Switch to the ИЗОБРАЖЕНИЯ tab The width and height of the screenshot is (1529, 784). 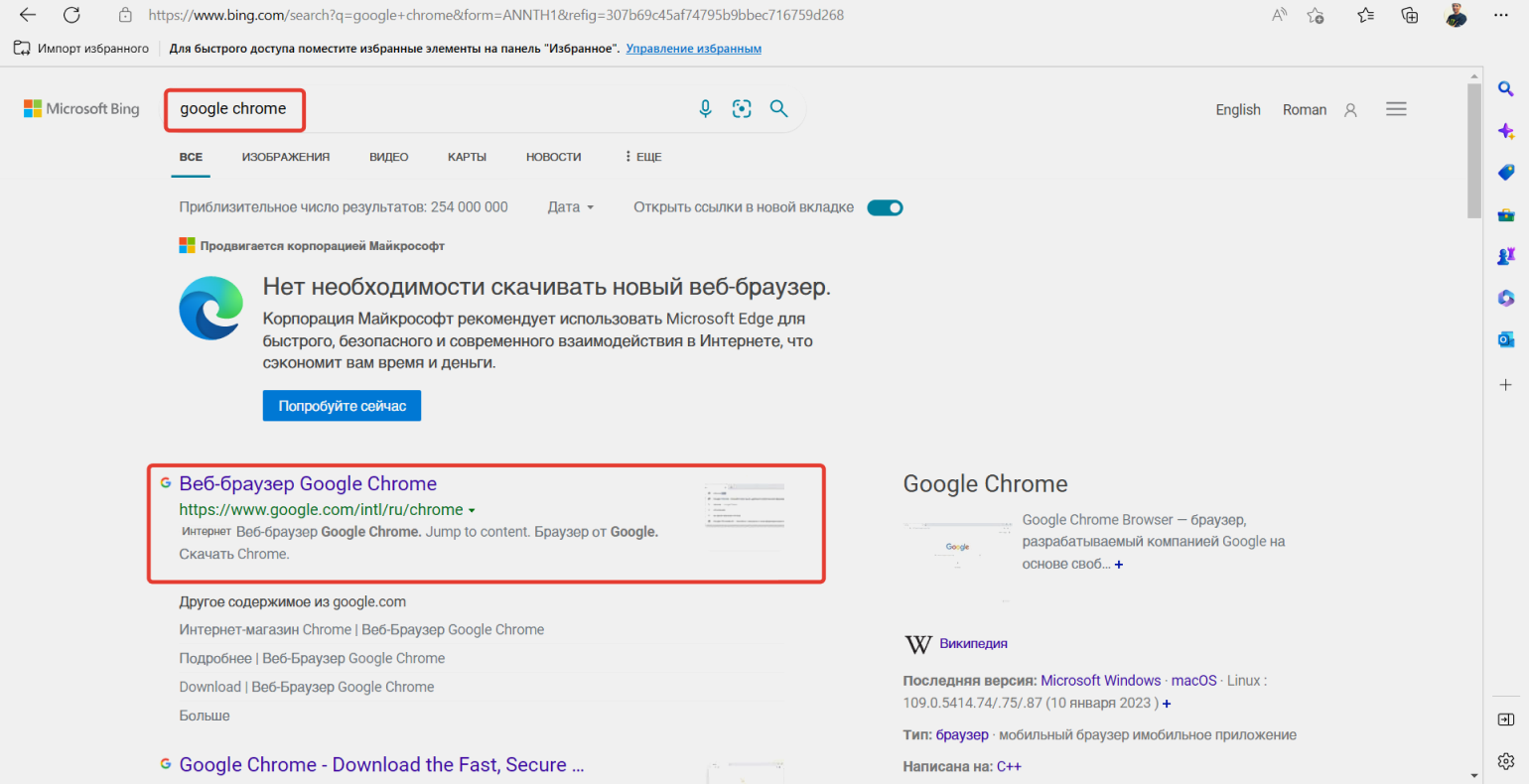[x=286, y=157]
